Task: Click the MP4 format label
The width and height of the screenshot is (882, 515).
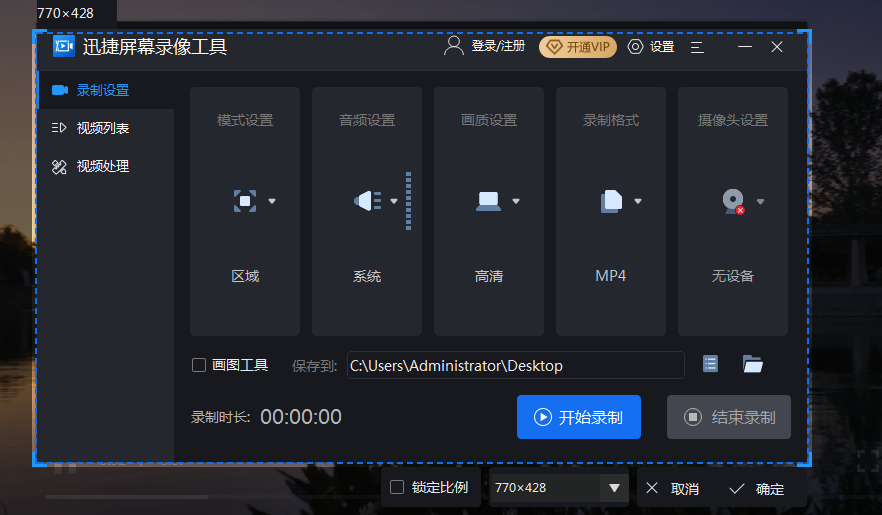Action: click(610, 276)
